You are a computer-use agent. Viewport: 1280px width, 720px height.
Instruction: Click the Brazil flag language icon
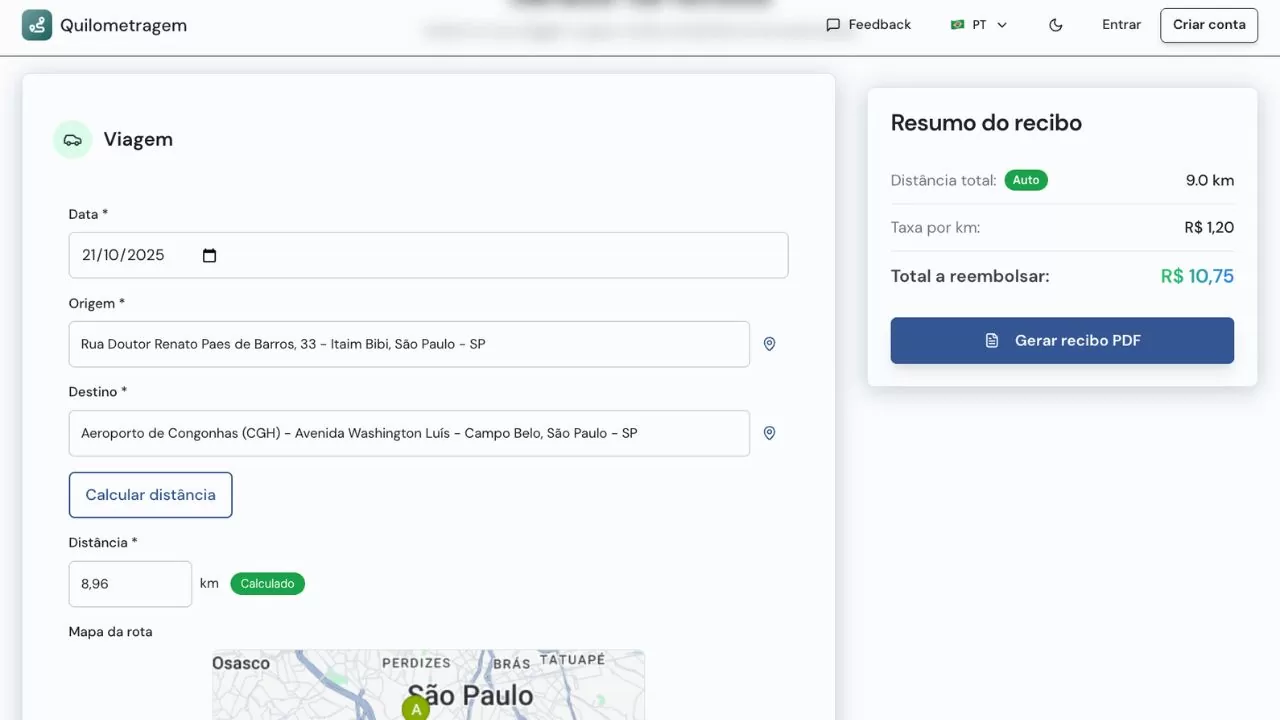[957, 25]
